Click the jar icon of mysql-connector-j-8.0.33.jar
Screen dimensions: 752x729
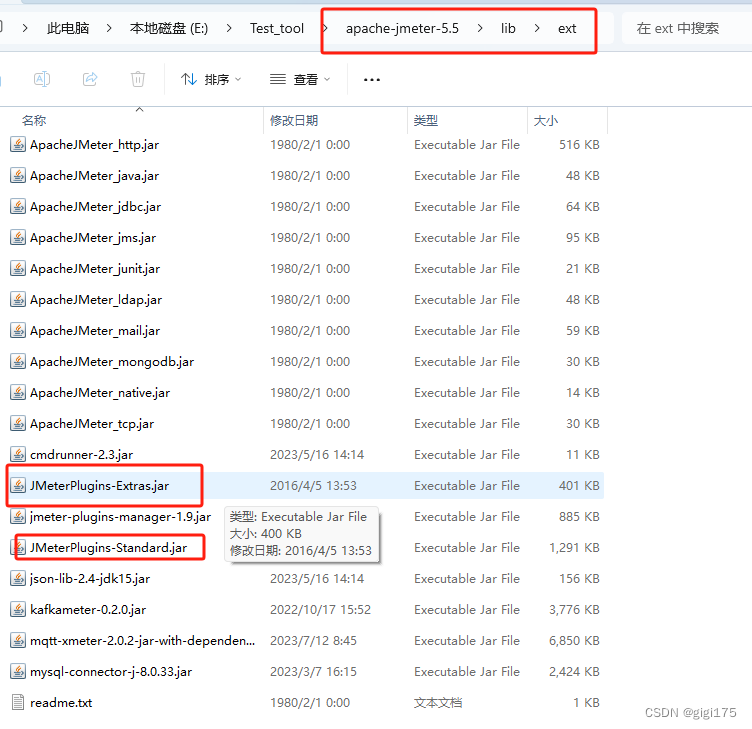18,672
